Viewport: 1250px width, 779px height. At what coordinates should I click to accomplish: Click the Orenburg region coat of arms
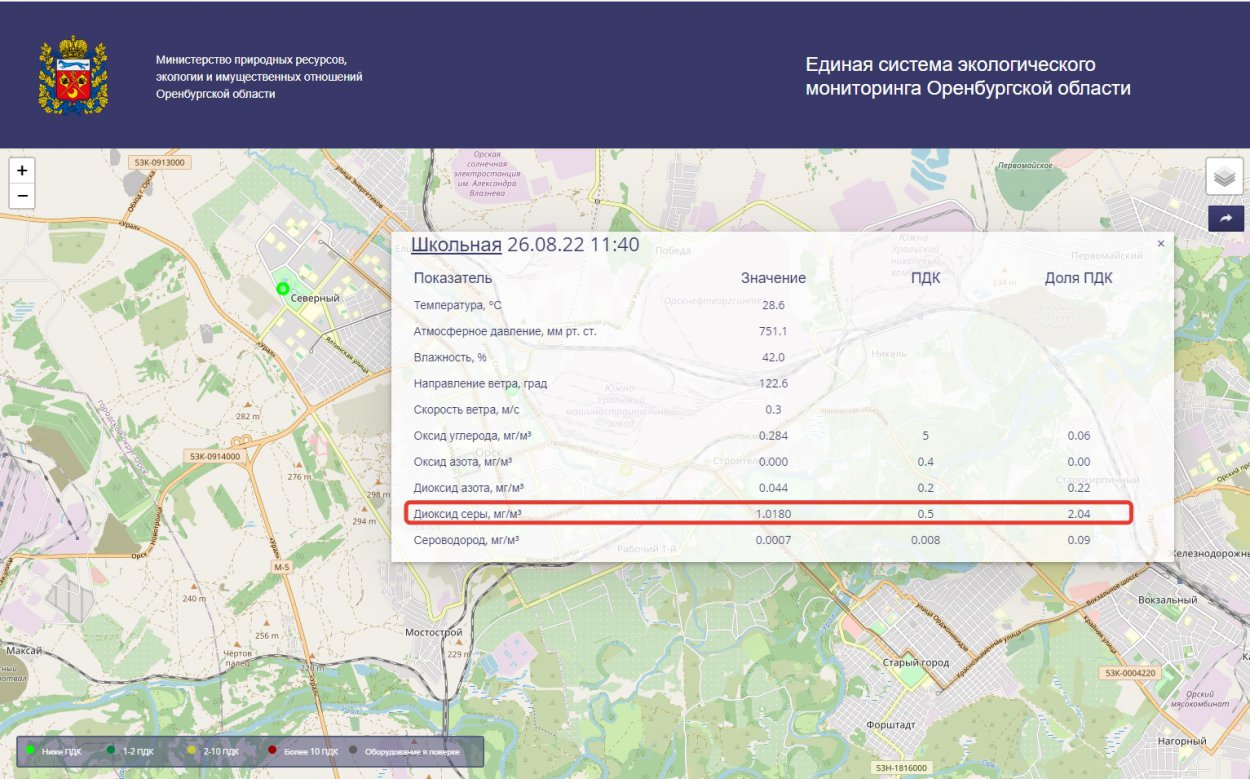click(73, 75)
